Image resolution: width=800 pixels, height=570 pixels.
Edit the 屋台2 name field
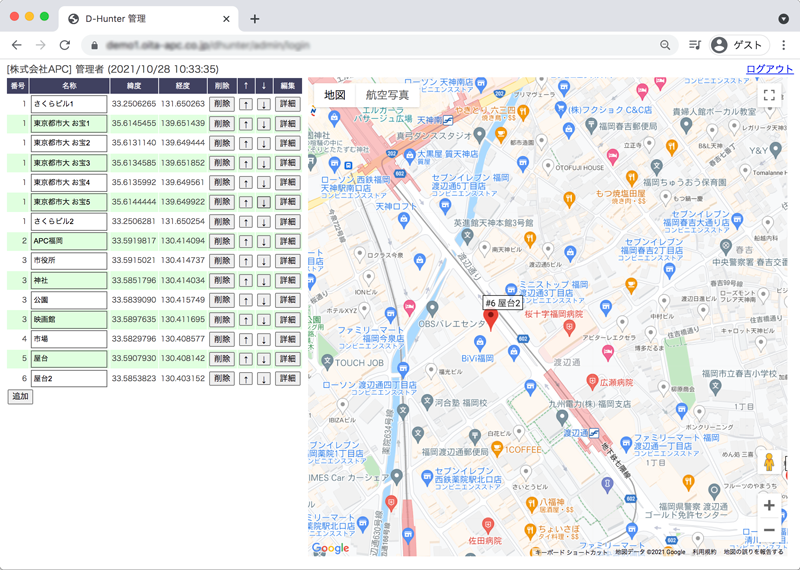coord(69,379)
